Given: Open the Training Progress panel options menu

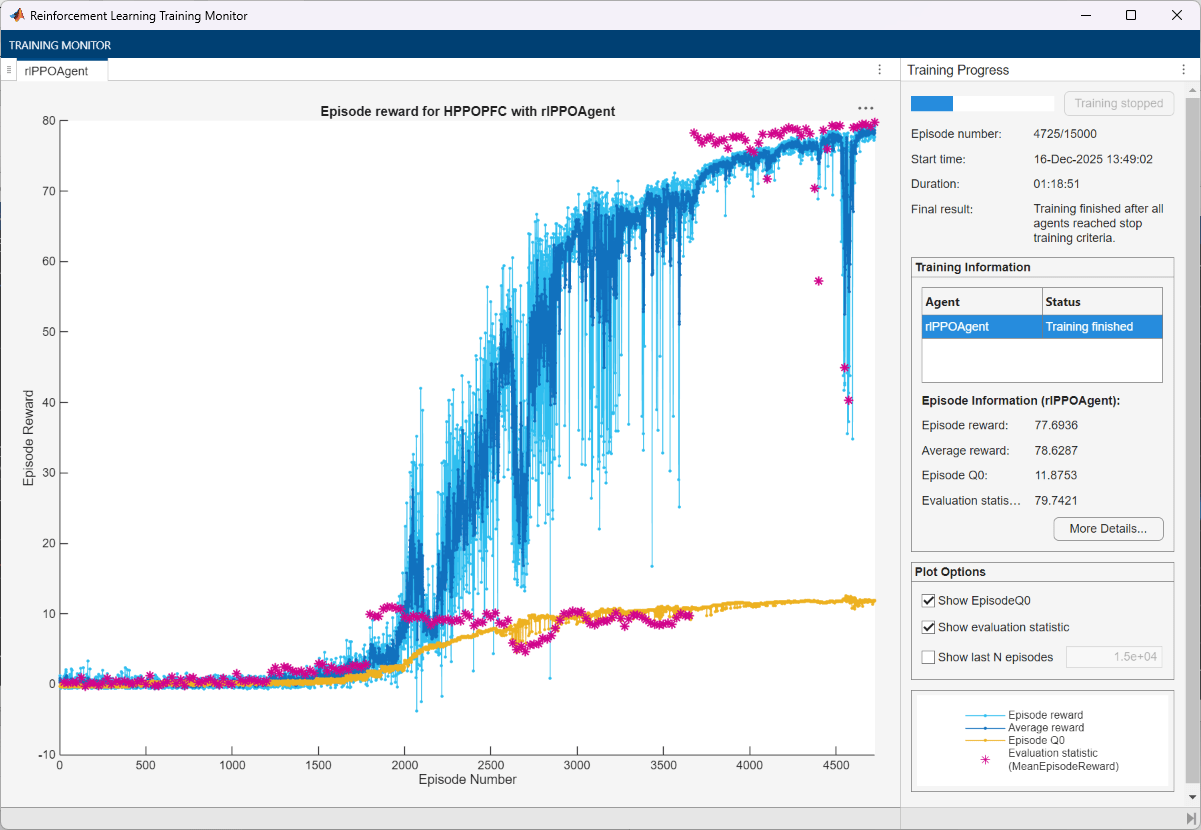Looking at the screenshot, I should pyautogui.click(x=1182, y=70).
